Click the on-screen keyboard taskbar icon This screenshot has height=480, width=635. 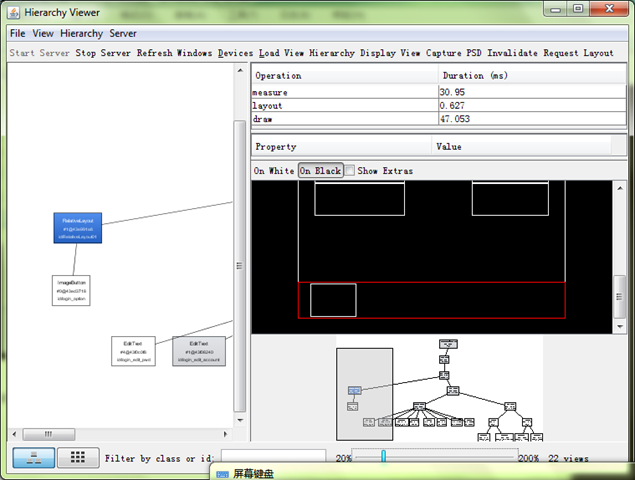click(222, 474)
